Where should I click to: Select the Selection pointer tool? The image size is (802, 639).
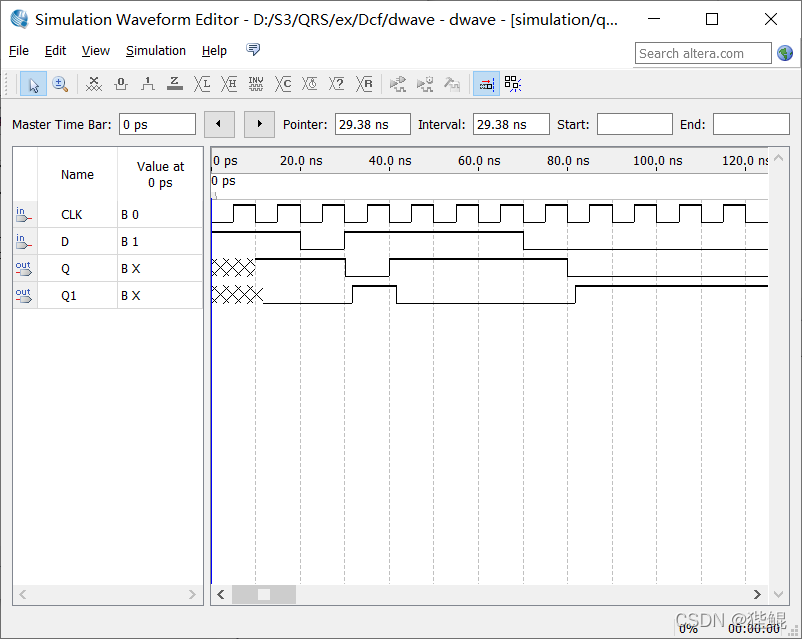coord(33,84)
